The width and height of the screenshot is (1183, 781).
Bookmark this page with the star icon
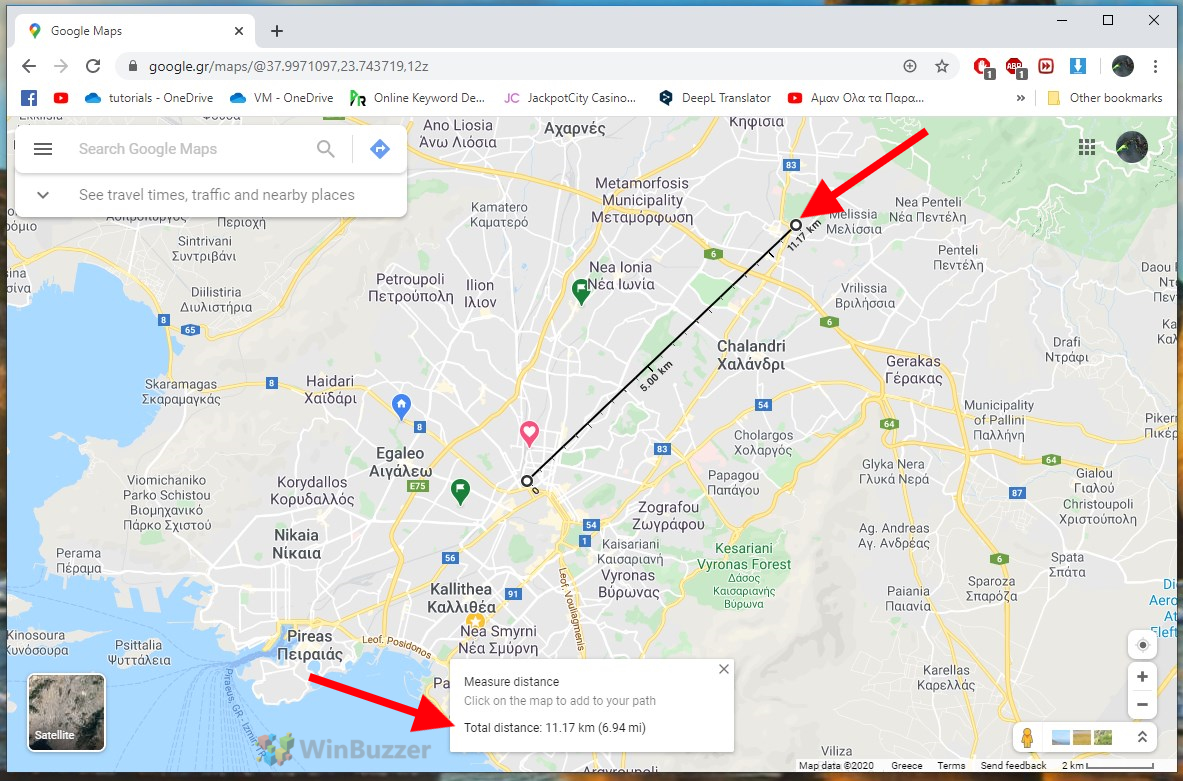[942, 66]
